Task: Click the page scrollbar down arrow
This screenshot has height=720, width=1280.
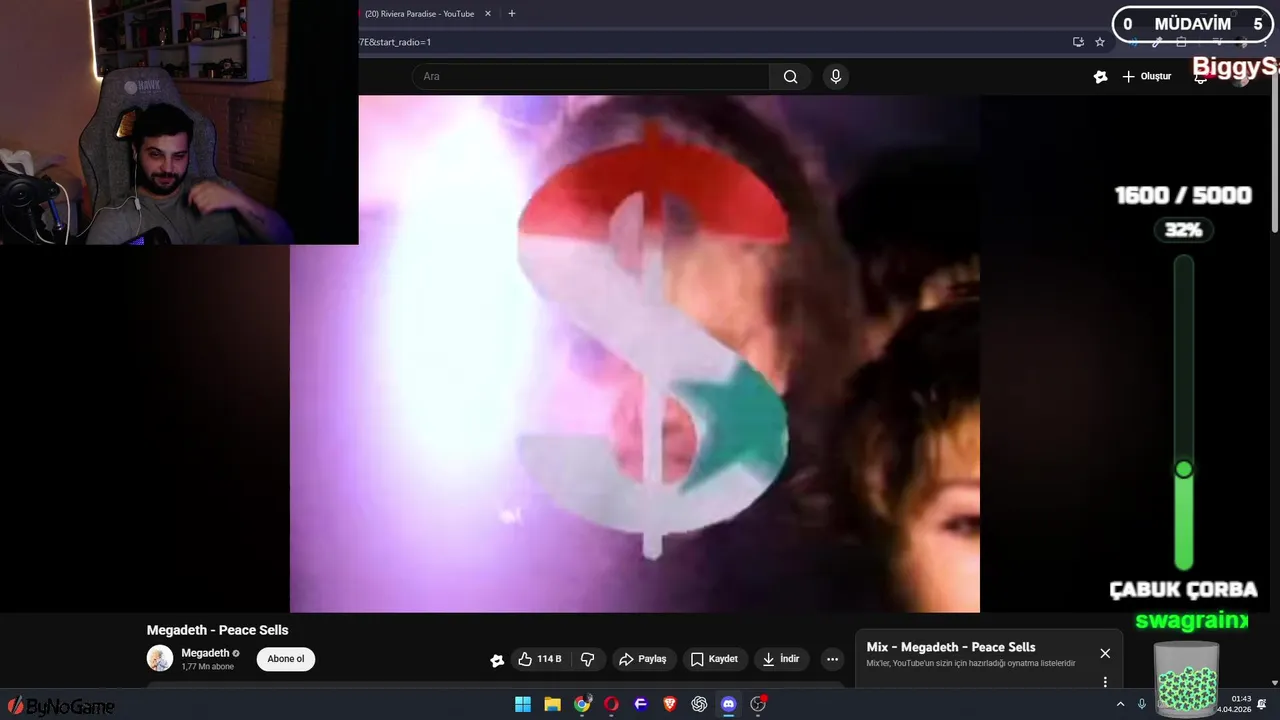Action: [1274, 683]
